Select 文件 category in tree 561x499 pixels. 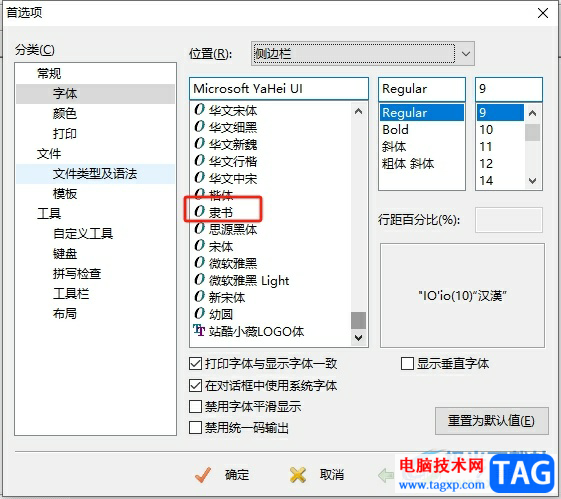(49, 153)
